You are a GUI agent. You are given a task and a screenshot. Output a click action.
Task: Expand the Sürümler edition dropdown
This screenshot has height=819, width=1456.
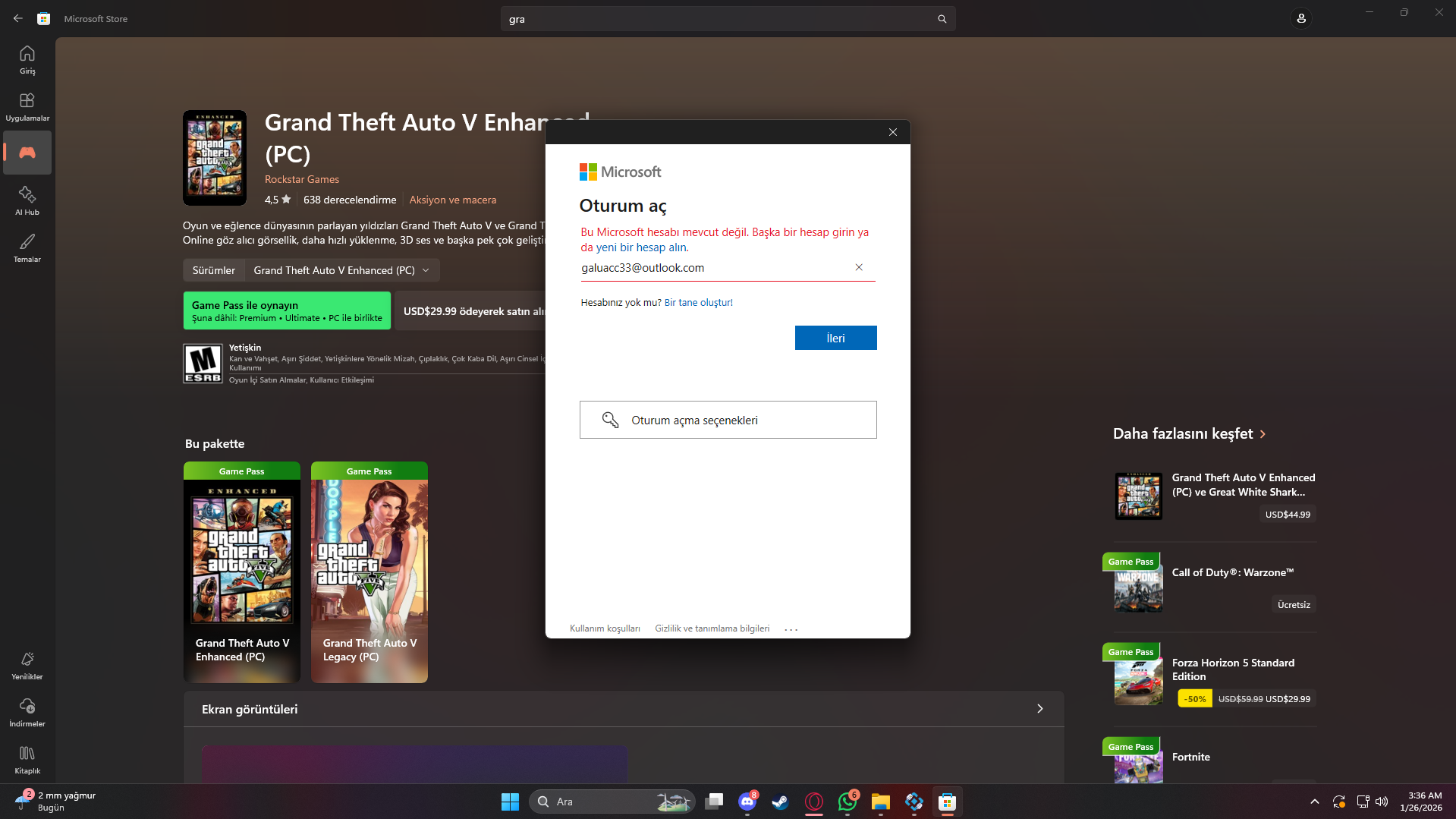[x=341, y=270]
